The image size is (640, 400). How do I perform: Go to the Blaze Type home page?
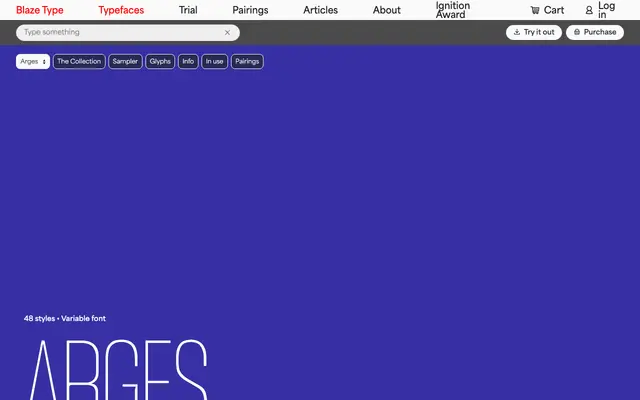(40, 10)
